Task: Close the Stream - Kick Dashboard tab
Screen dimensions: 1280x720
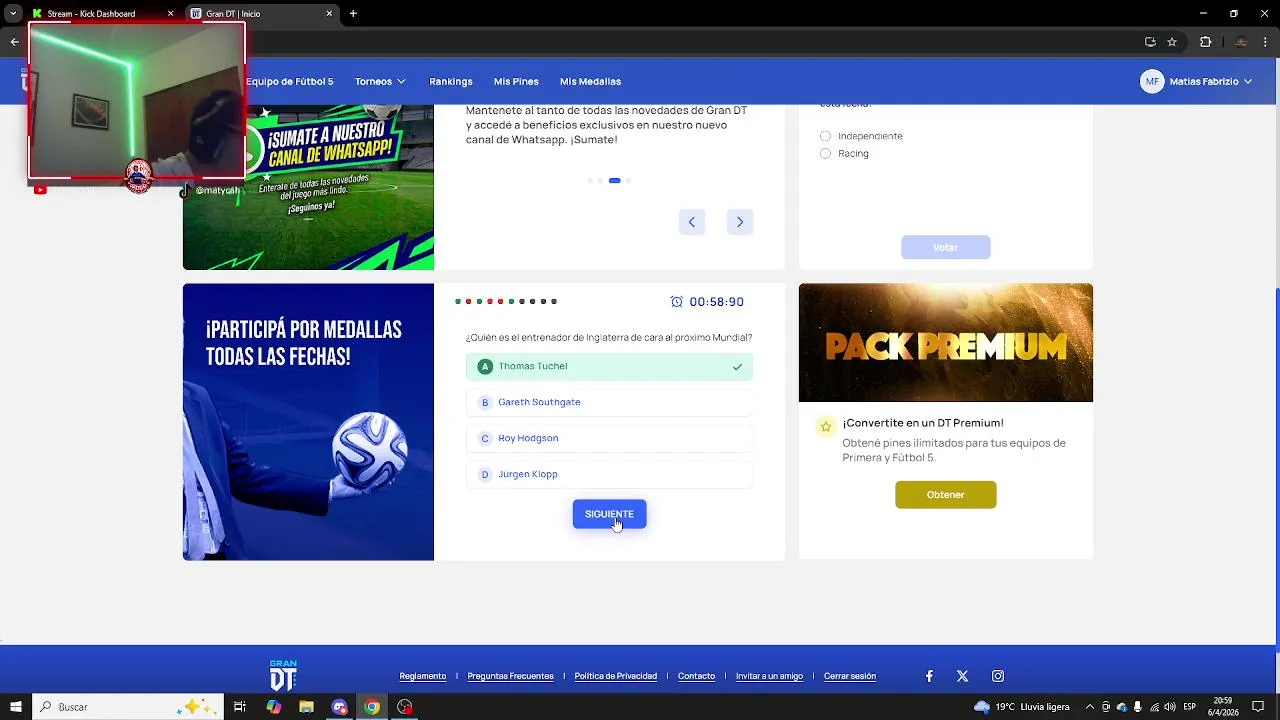Action: pos(170,14)
